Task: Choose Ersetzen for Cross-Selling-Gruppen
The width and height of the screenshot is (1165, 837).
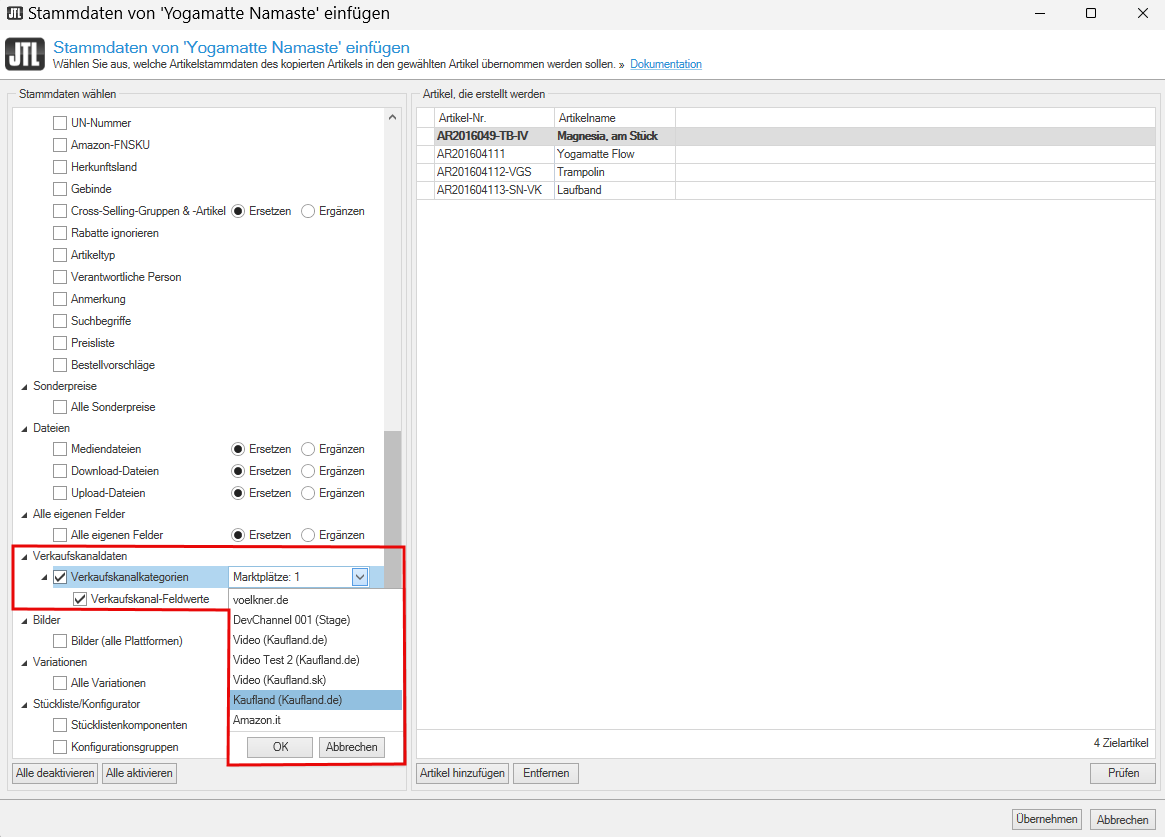Action: click(238, 211)
